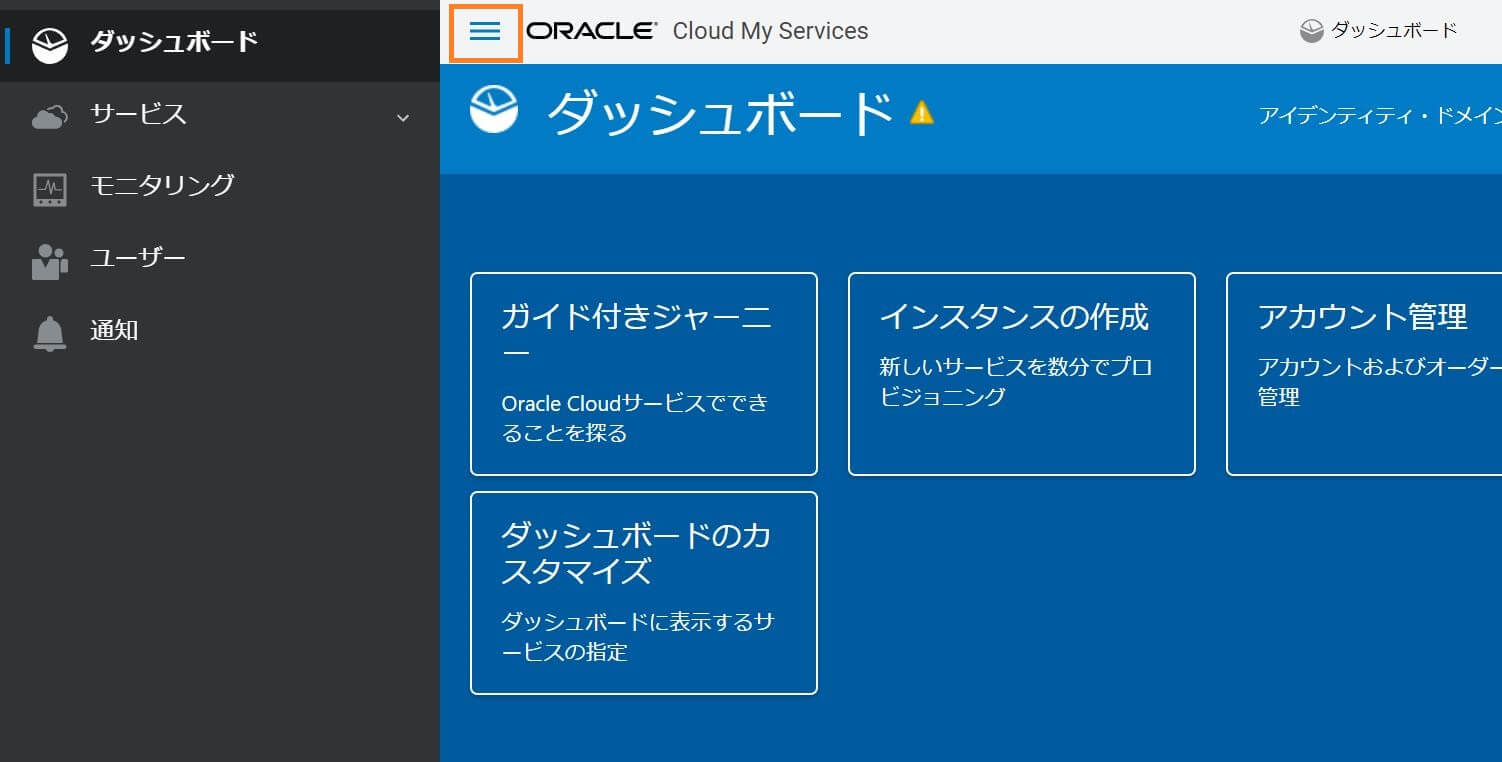Click the '新しいサービスを数分でプロビジョニング' text
This screenshot has width=1502, height=762.
(1015, 382)
